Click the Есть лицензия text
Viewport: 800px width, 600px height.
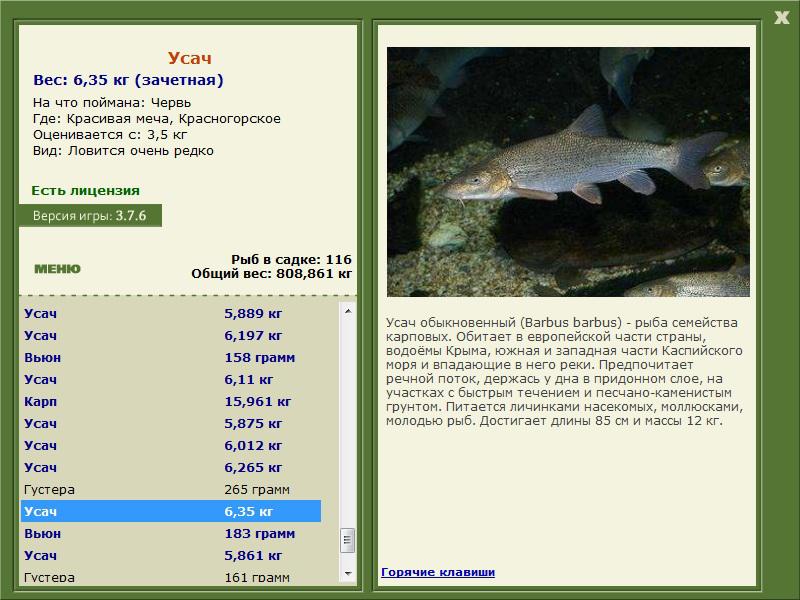[85, 190]
